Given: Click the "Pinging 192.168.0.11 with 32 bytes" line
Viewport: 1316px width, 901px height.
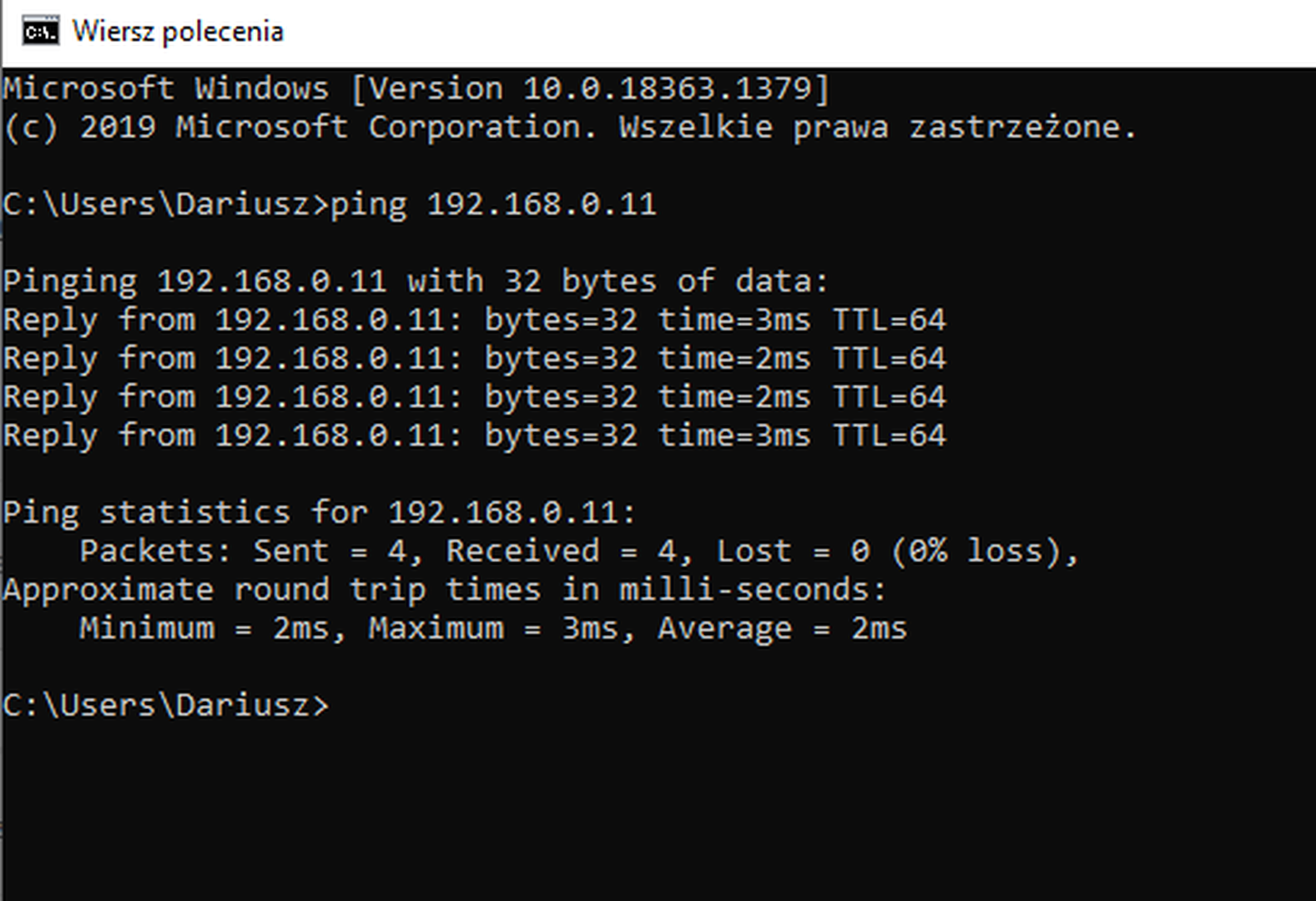Looking at the screenshot, I should coord(415,281).
